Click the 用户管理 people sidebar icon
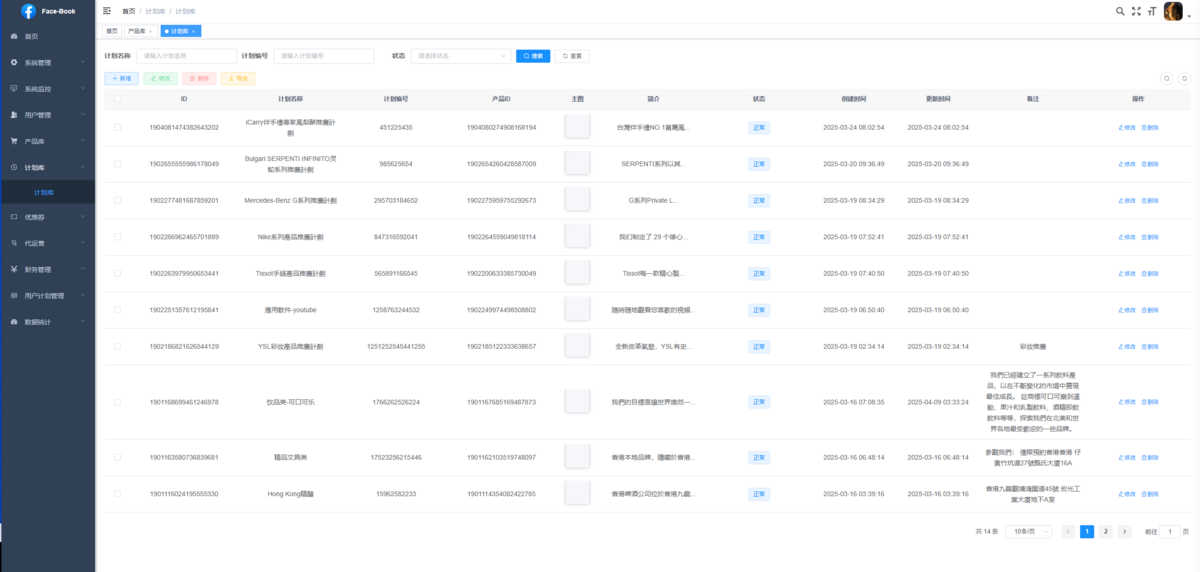1200x572 pixels. click(x=14, y=115)
